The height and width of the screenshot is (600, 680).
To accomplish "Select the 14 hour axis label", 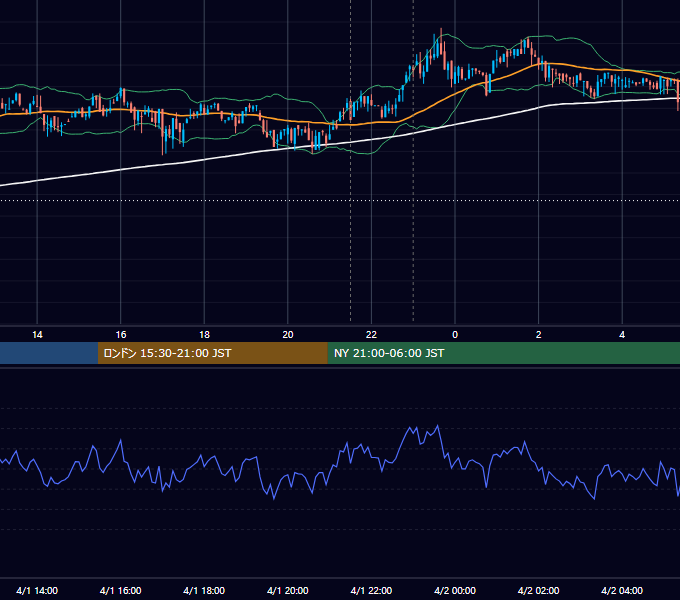I will (x=37, y=335).
